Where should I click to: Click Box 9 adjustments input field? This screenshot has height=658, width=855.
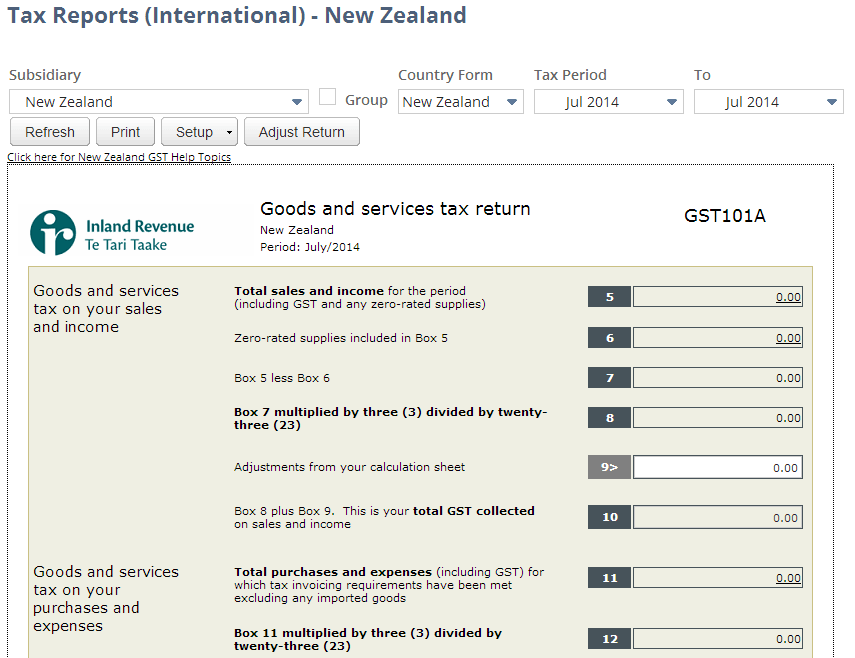(x=718, y=467)
